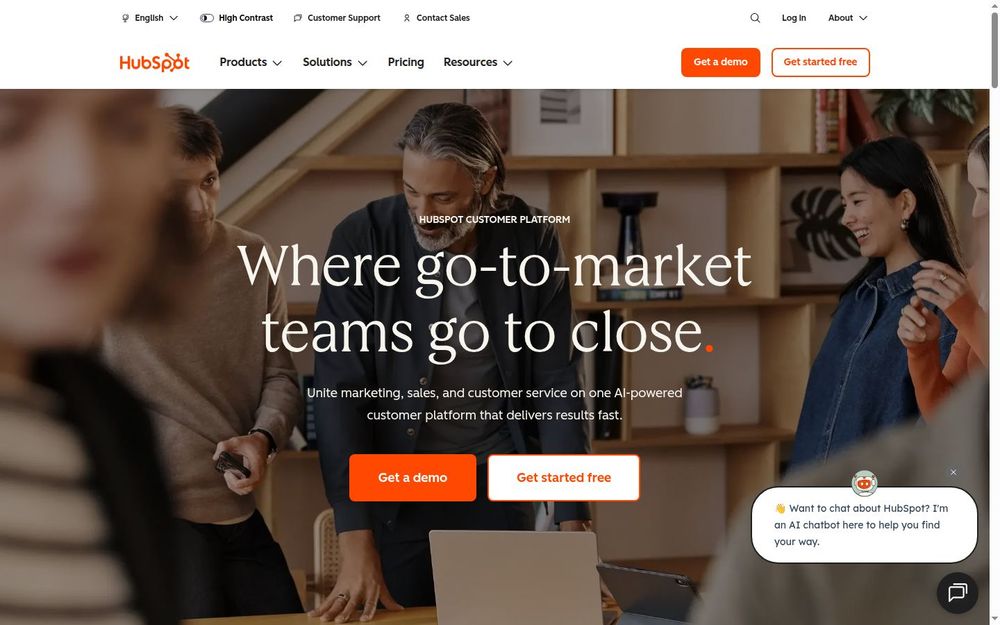This screenshot has height=625, width=1000.
Task: Click the chatbot greeting message bubble
Action: (864, 525)
